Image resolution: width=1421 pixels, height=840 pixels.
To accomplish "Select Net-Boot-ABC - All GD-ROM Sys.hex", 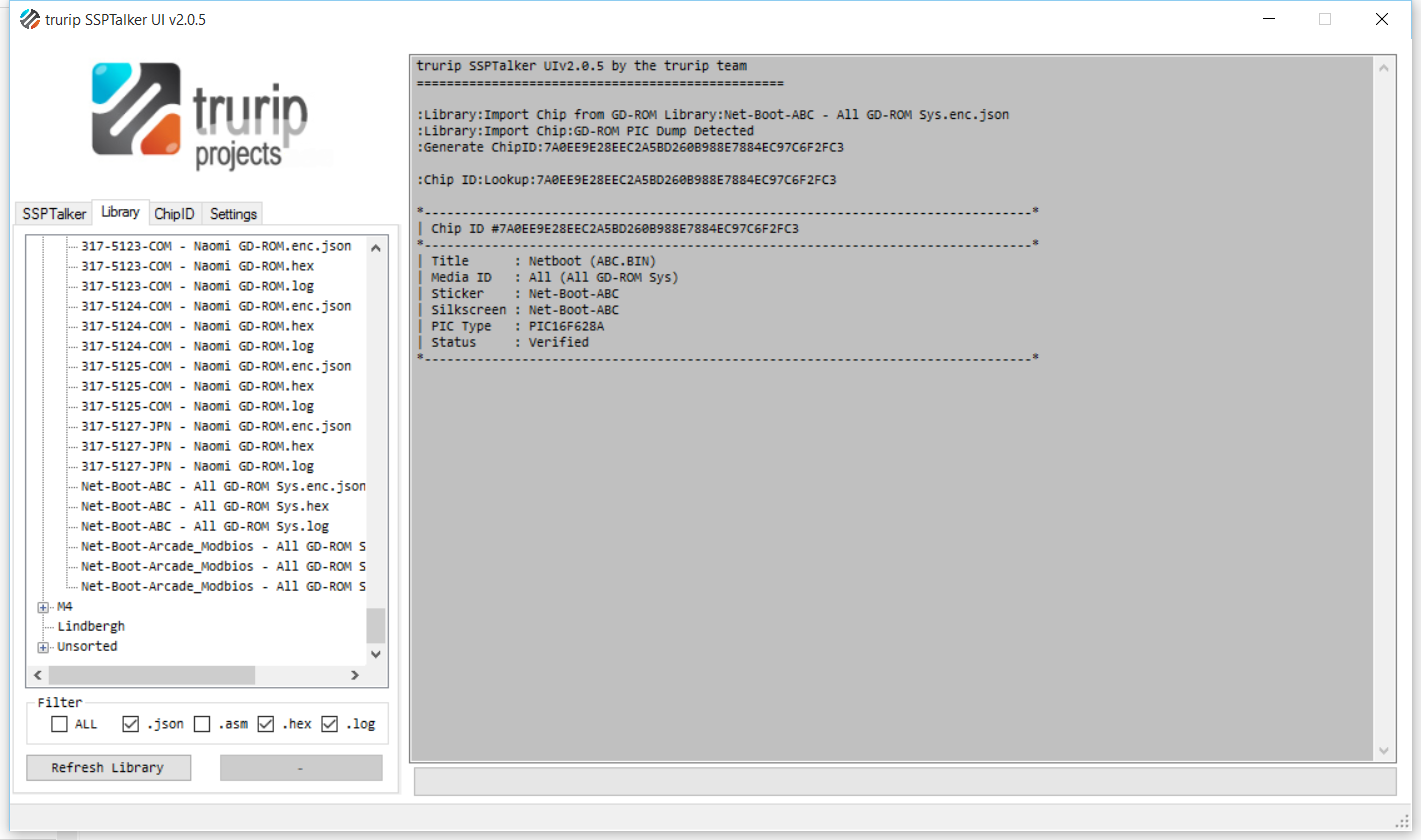I will tap(205, 506).
